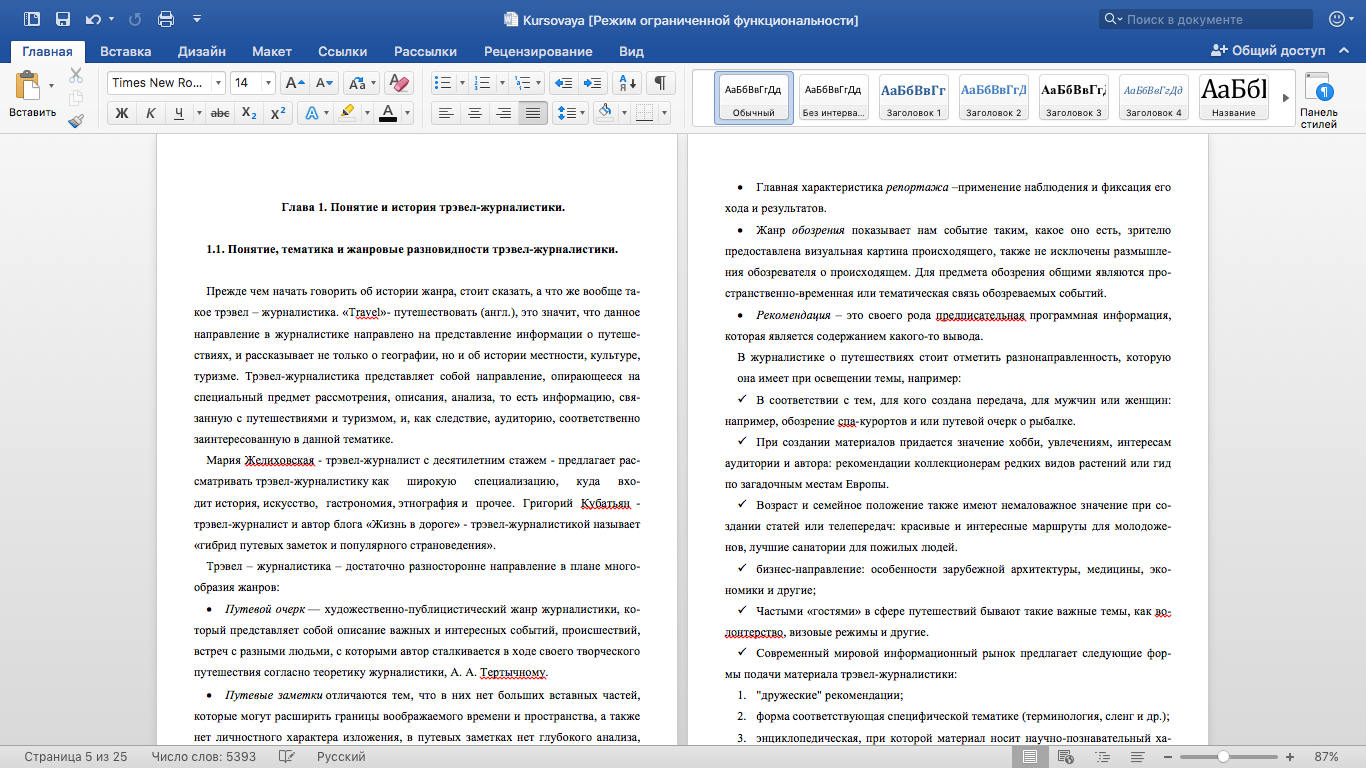The width and height of the screenshot is (1366, 768).
Task: Click the font color red A swatch
Action: (388, 113)
